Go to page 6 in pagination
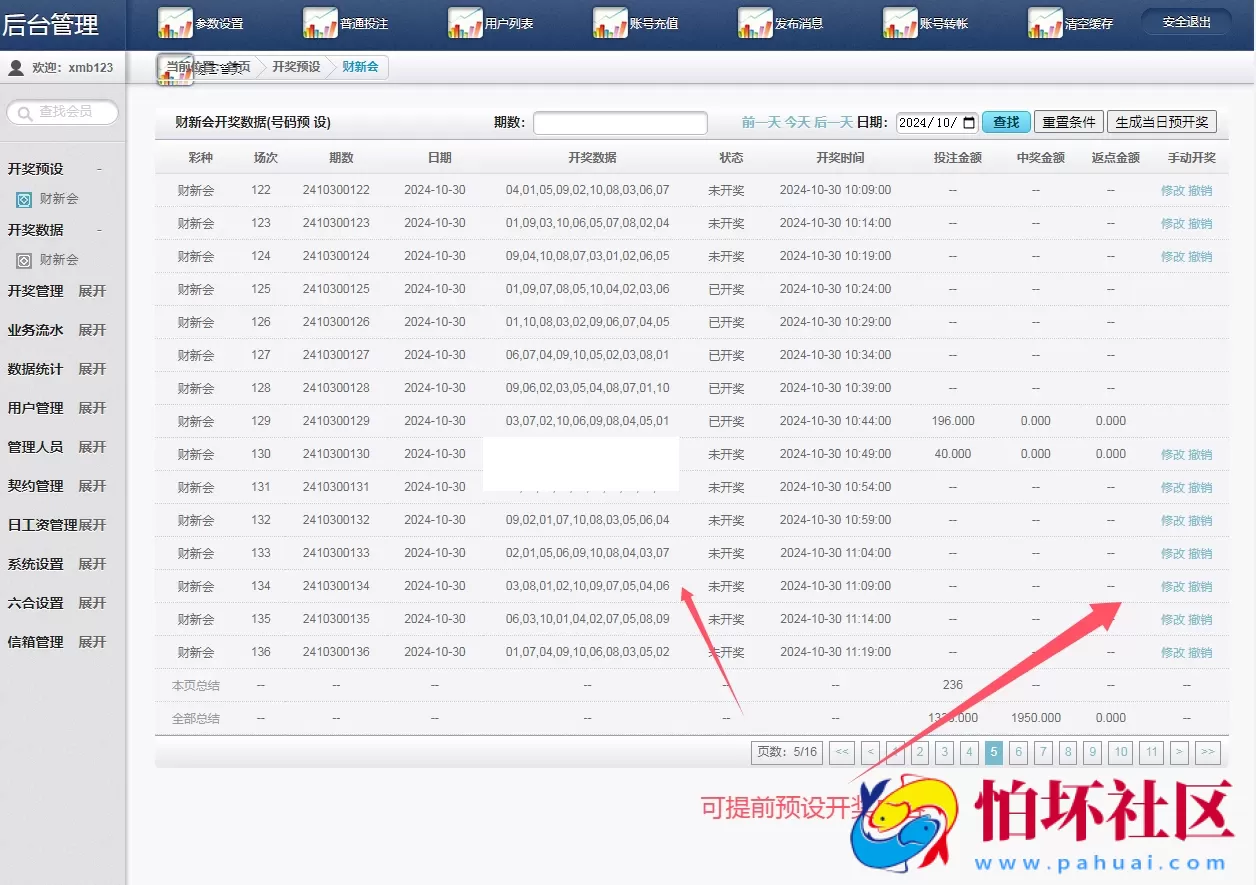The height and width of the screenshot is (885, 1256). coord(1018,752)
